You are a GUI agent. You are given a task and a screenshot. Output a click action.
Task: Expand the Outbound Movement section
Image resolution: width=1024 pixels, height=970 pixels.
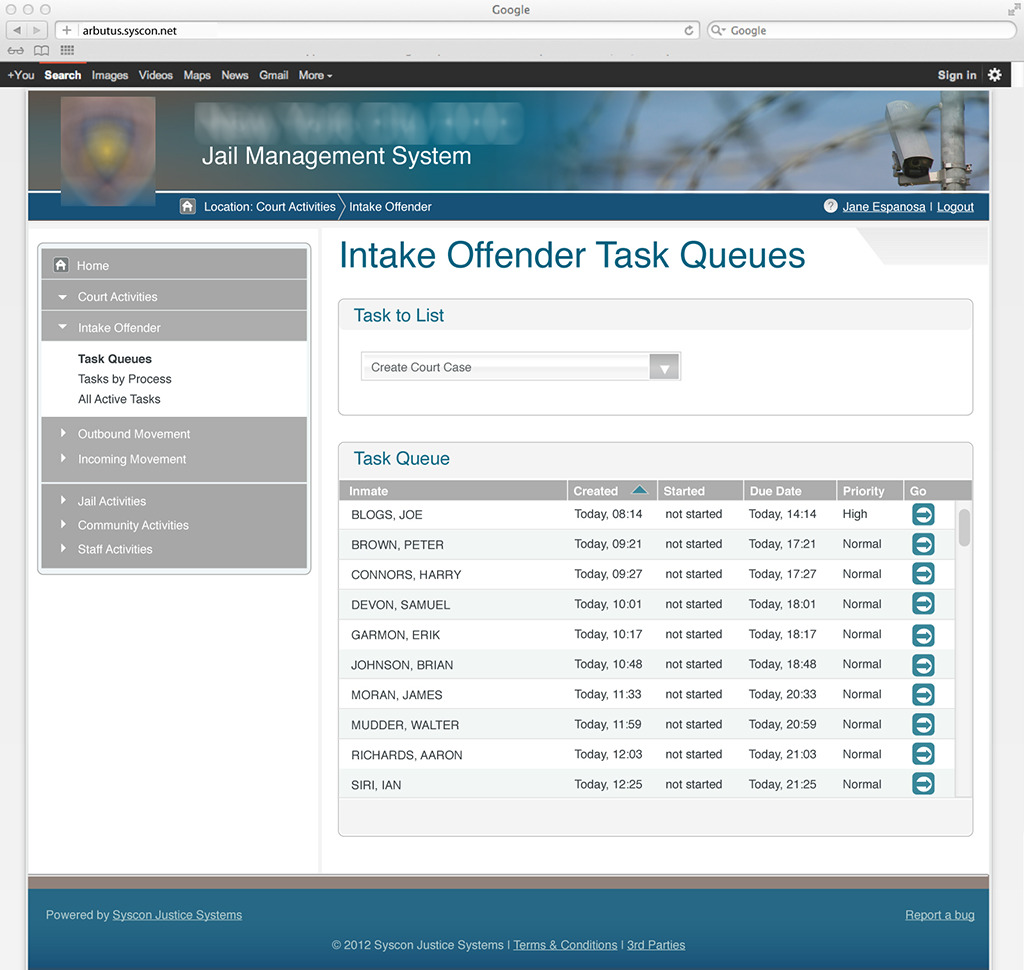[x=134, y=434]
